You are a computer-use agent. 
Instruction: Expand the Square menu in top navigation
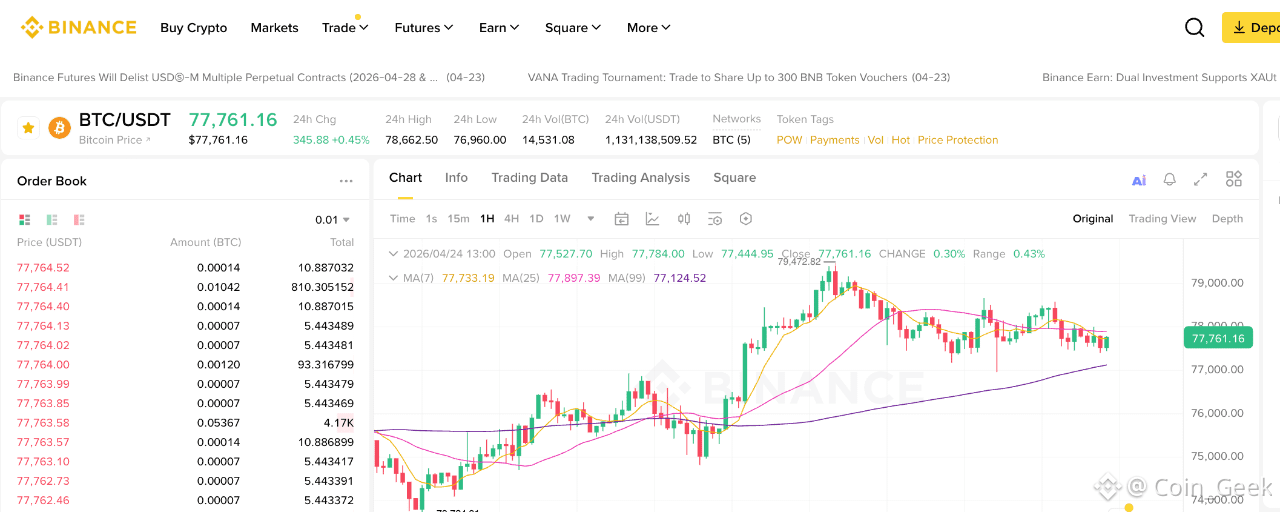[x=573, y=28]
